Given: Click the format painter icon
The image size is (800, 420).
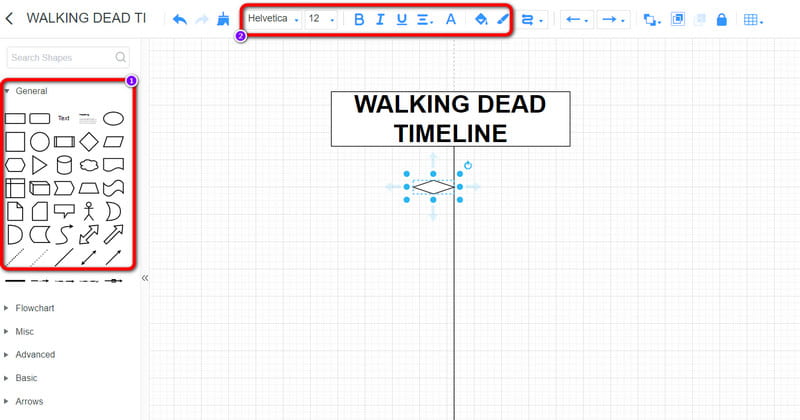Looking at the screenshot, I should click(222, 19).
